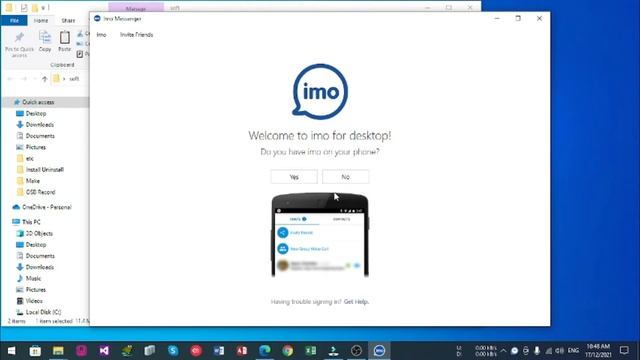Viewport: 640px width, 360px height.
Task: Click the ENG language indicator
Action: click(x=573, y=351)
